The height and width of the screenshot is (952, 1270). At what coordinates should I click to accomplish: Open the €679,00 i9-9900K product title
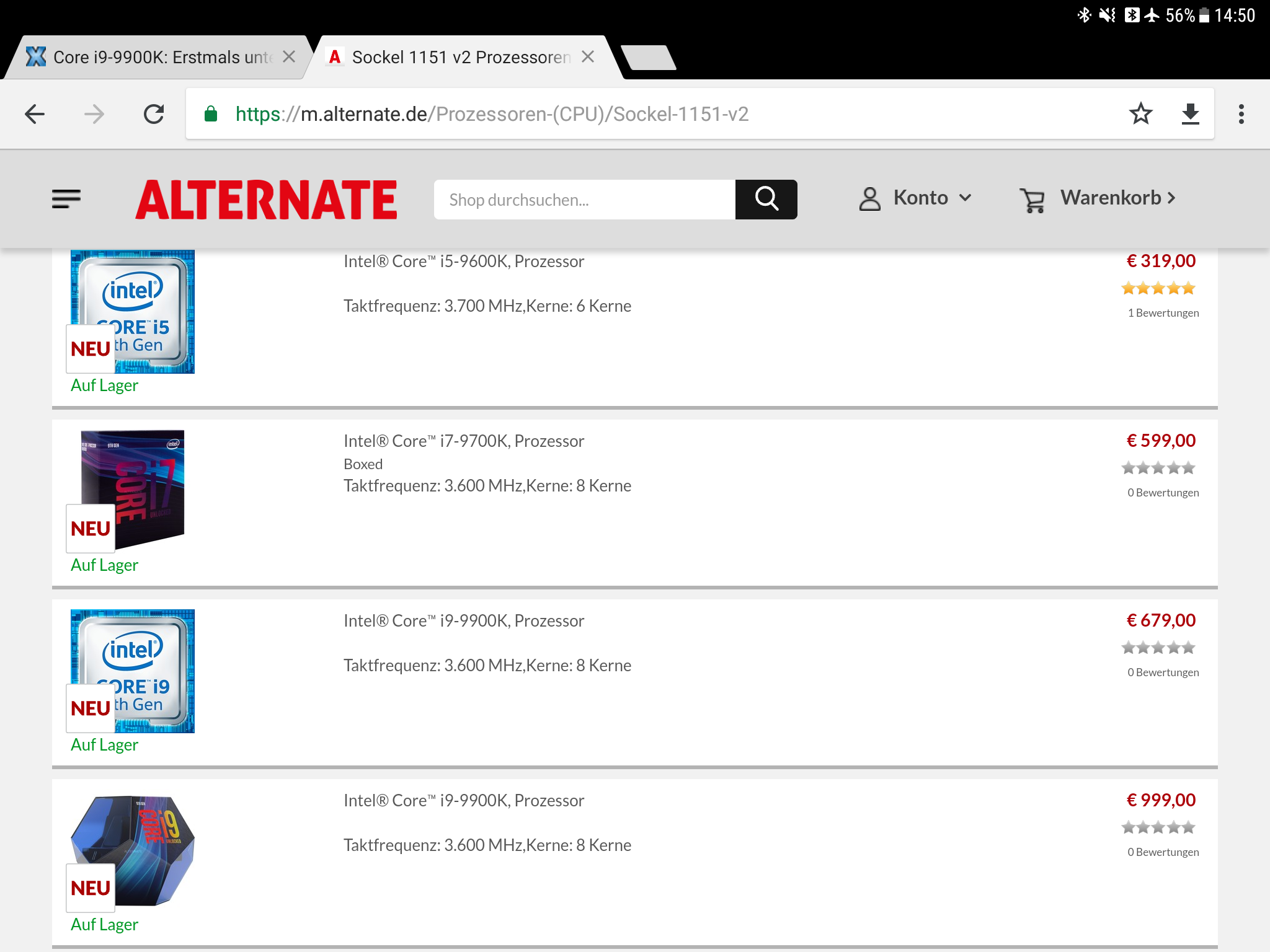464,621
